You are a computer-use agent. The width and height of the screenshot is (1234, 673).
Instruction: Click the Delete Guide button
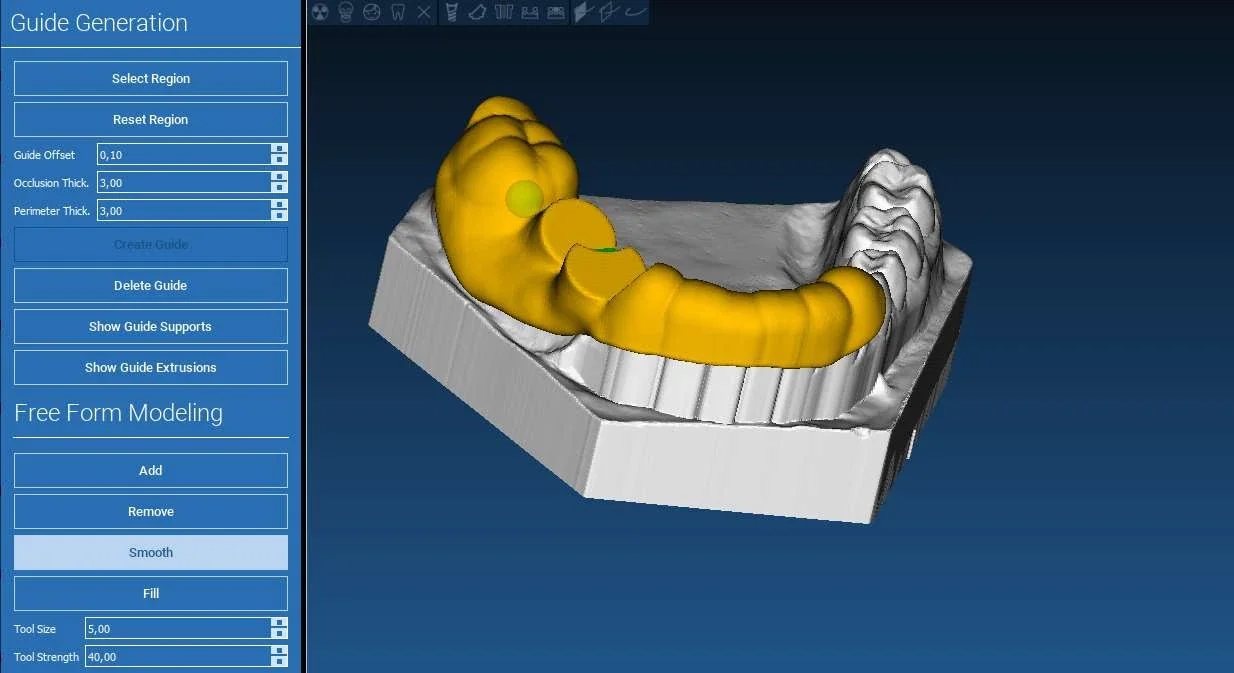point(151,286)
